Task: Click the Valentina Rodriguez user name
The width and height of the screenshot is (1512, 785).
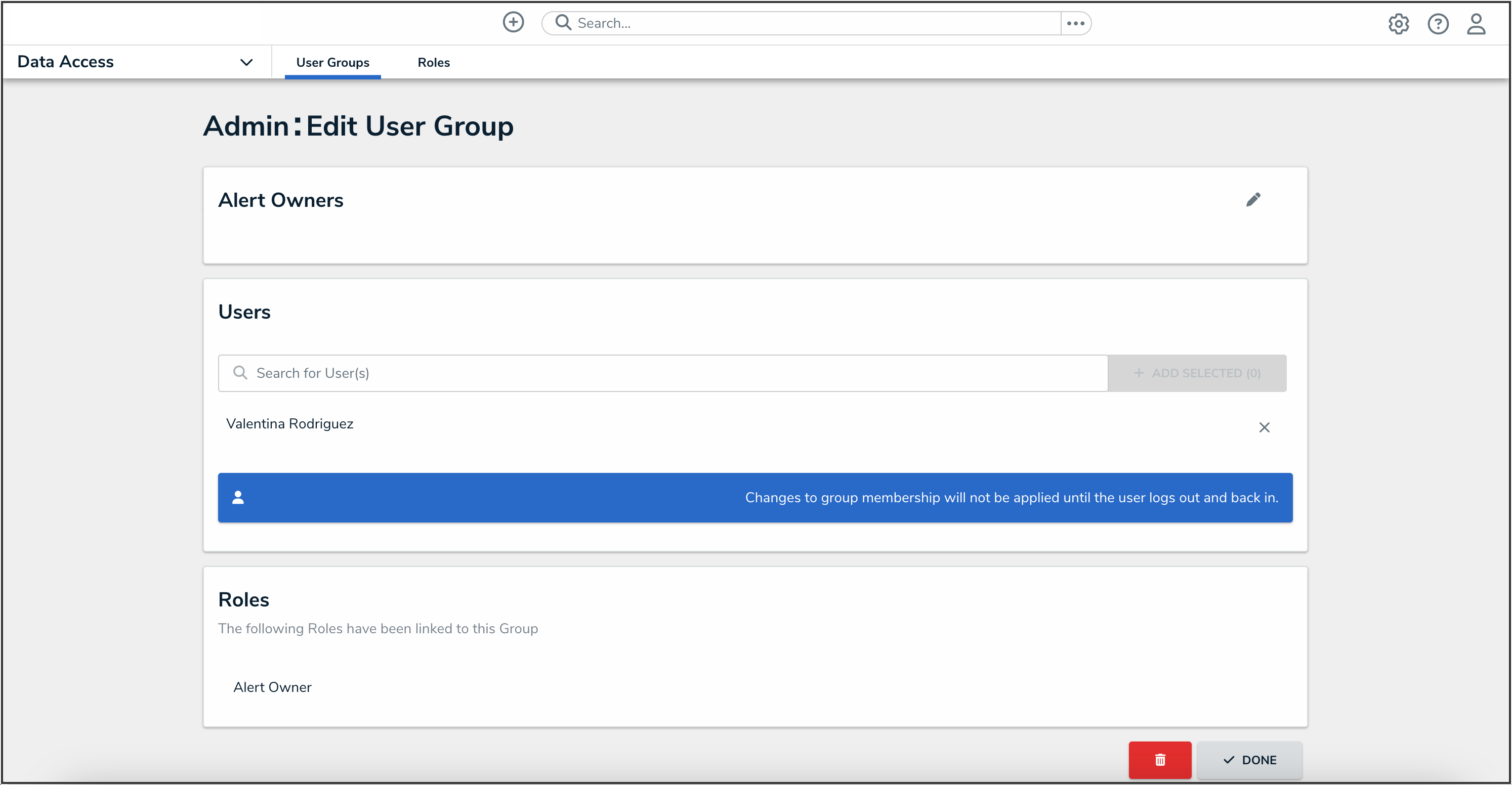Action: [x=289, y=423]
